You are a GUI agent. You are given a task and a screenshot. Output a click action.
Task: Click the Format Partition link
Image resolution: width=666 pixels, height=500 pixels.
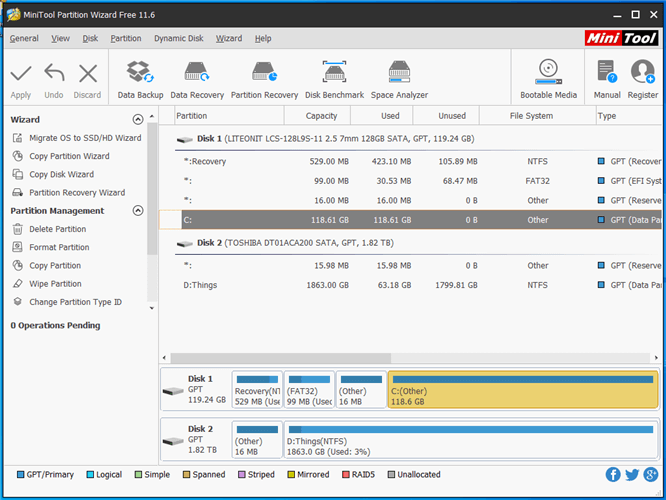point(59,247)
